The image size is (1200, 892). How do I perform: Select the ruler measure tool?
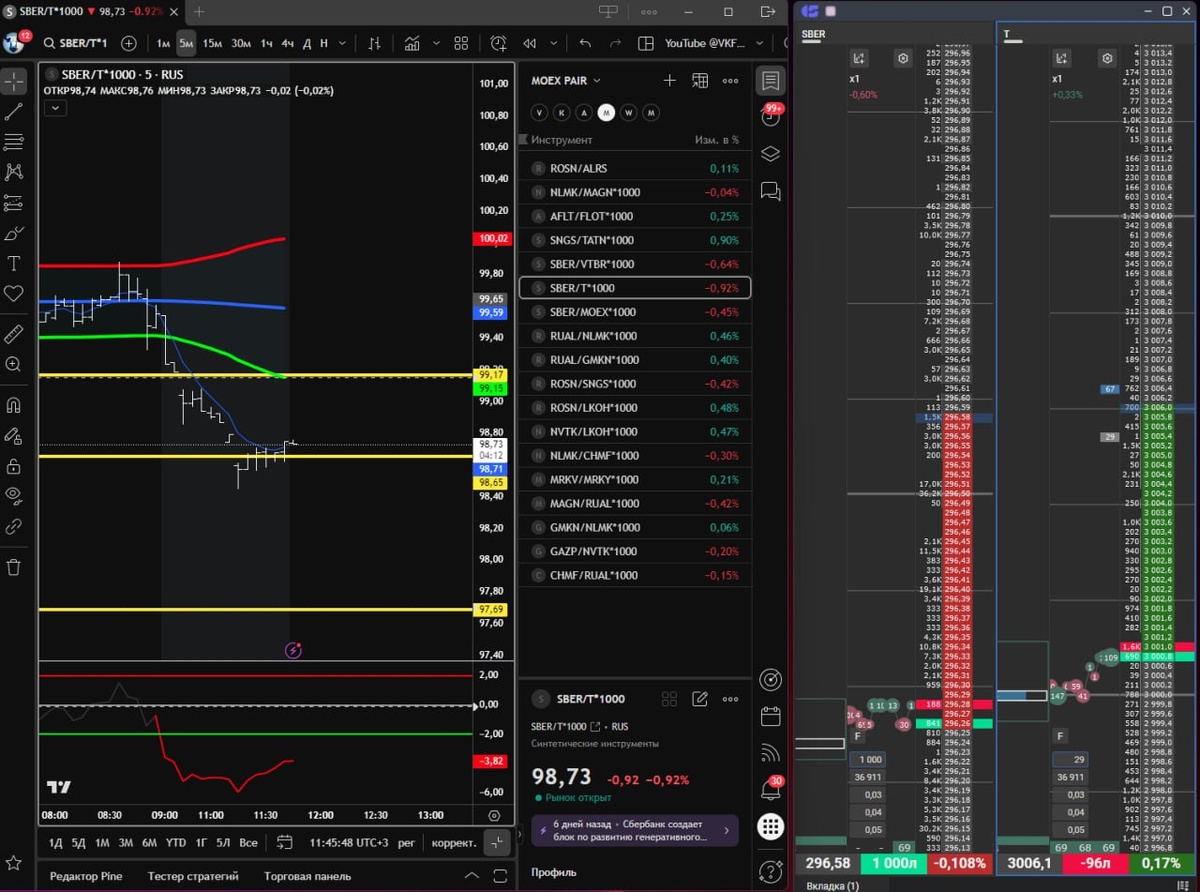[14, 333]
